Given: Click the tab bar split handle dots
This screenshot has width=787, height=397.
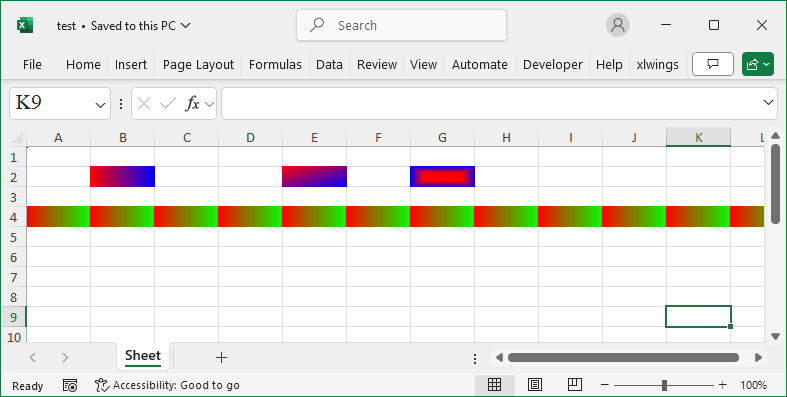Looking at the screenshot, I should pos(475,358).
